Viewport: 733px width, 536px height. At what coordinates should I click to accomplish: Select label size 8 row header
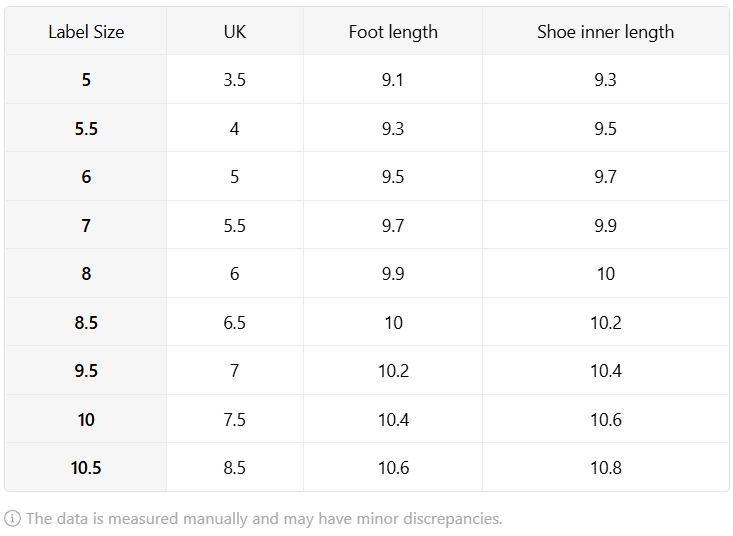point(86,273)
